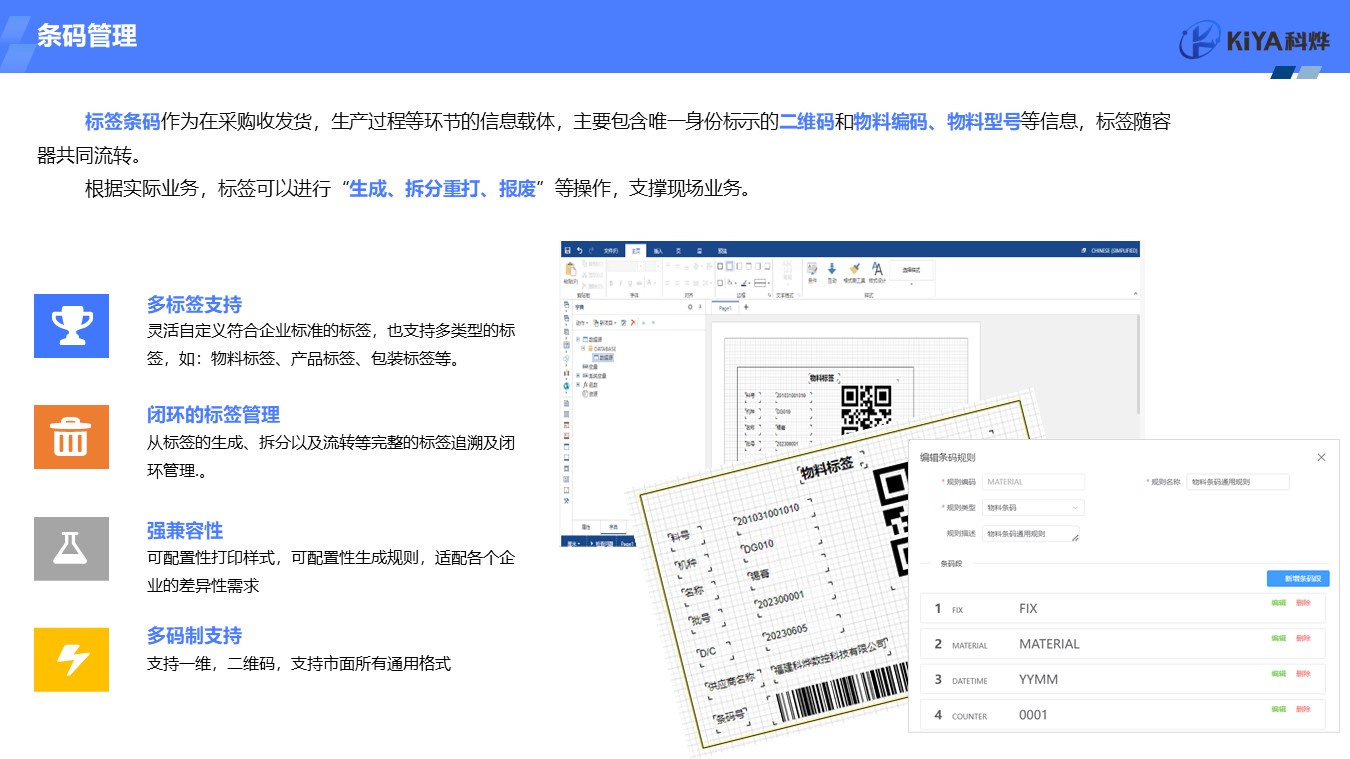Click the red X delete icon in dictionary panel
Viewport: 1350px width, 759px height.
coord(633,323)
